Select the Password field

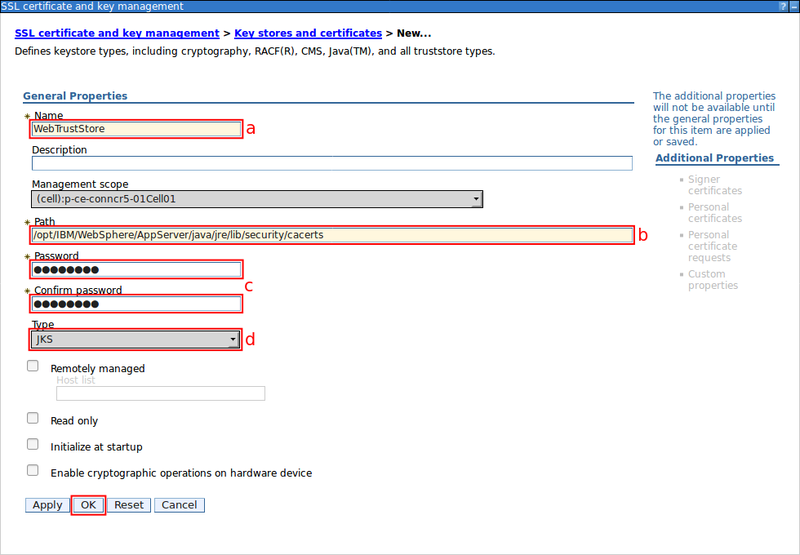[136, 270]
